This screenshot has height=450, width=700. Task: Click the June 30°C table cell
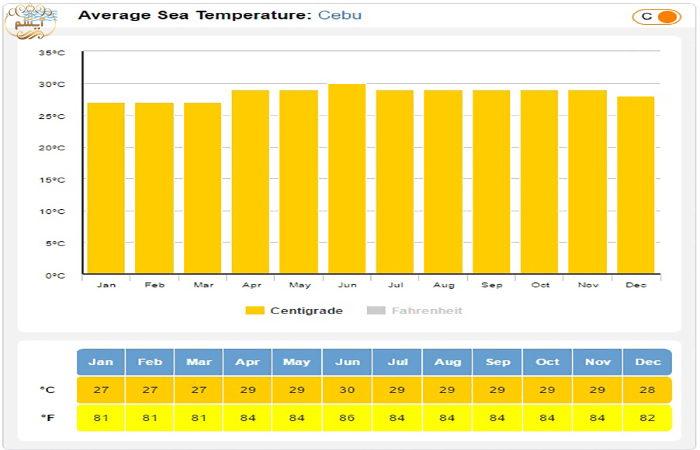click(x=348, y=390)
